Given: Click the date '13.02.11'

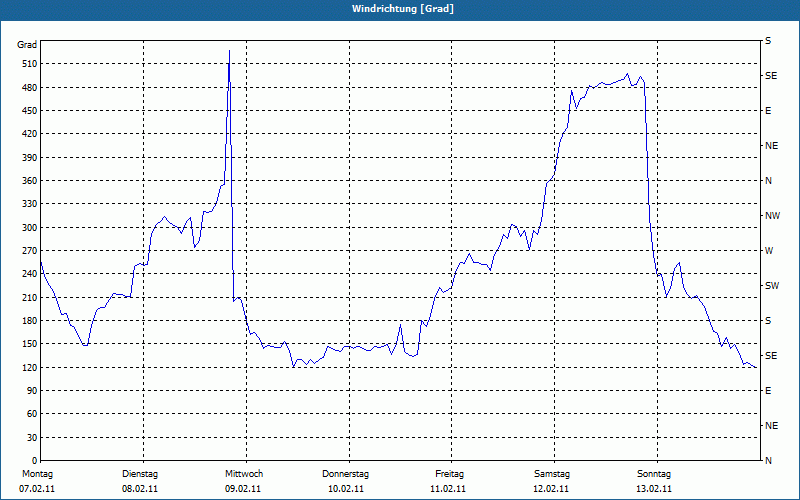Looking at the screenshot, I should pos(654,489).
